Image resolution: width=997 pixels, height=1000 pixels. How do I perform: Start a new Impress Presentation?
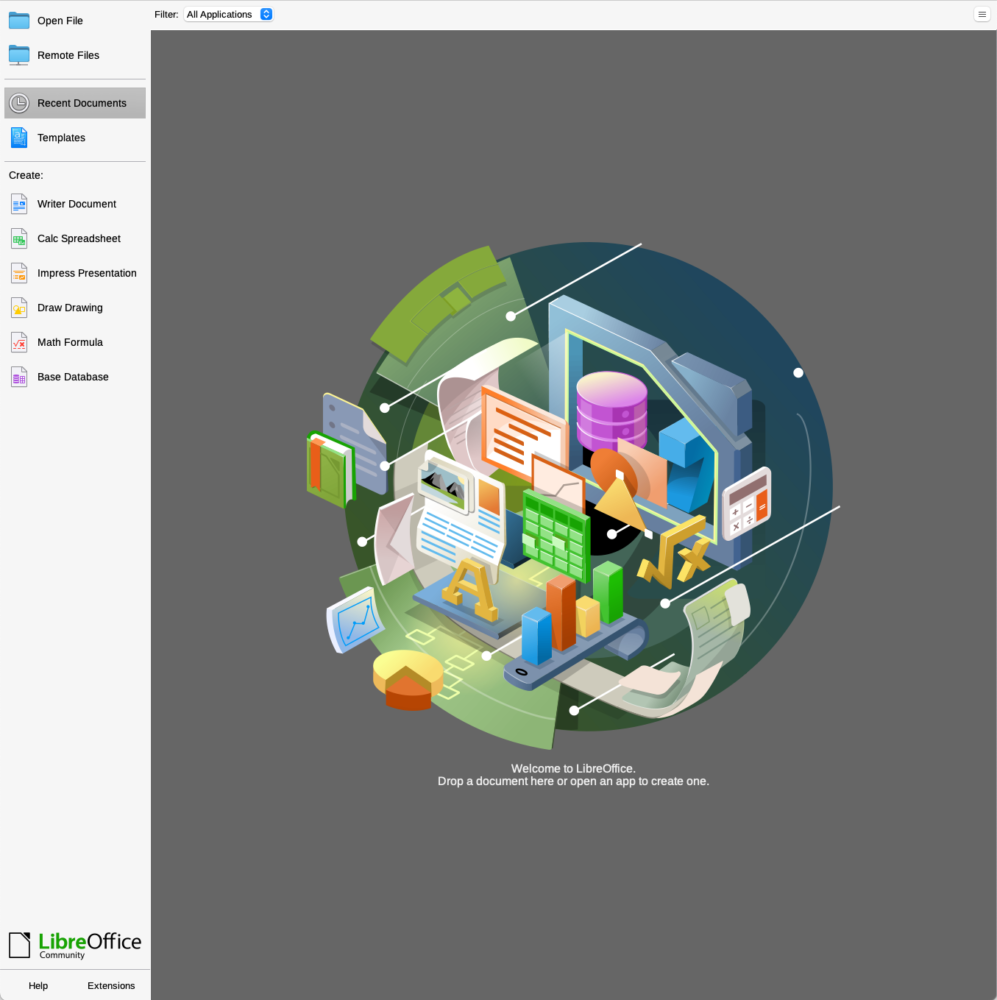tap(86, 273)
